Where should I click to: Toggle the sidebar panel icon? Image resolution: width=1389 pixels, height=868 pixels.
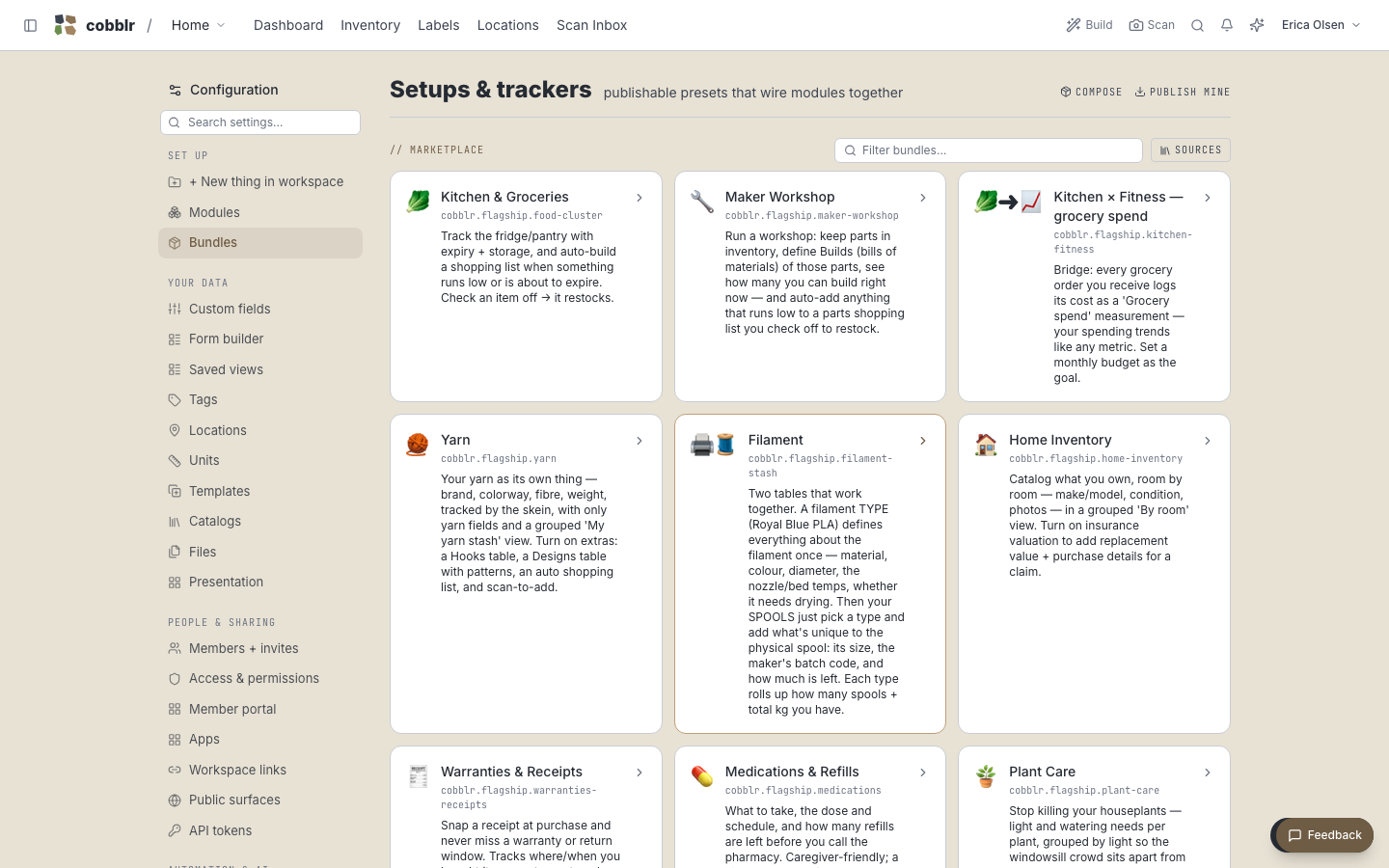click(x=30, y=25)
